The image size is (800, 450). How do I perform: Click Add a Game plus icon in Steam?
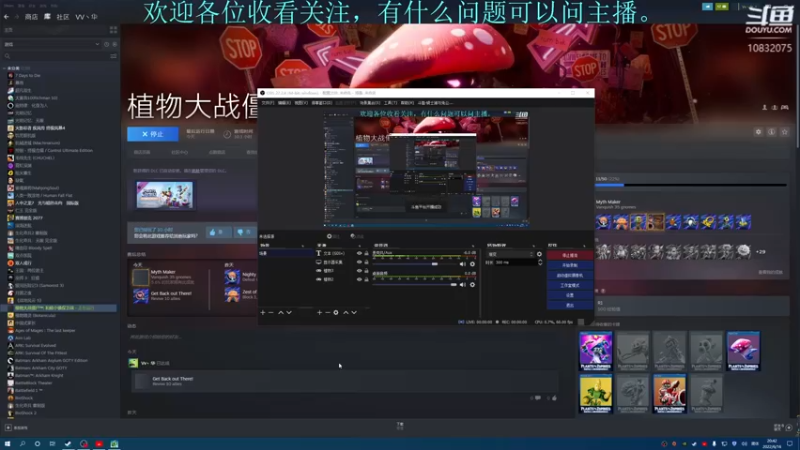pos(8,428)
